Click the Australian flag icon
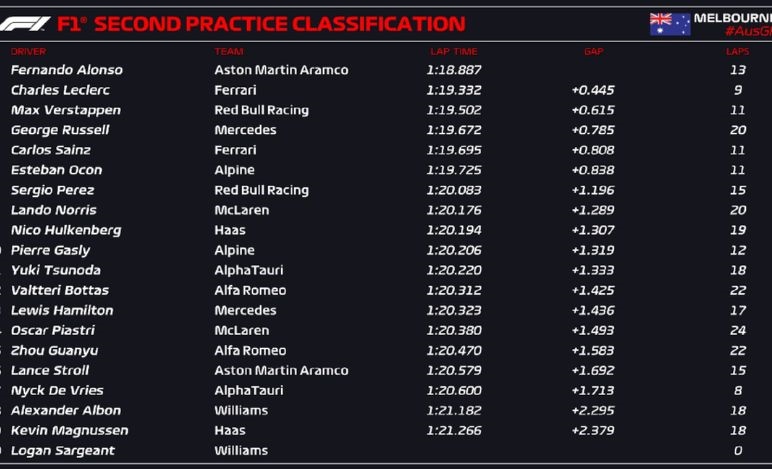The width and height of the screenshot is (772, 469). click(x=670, y=24)
